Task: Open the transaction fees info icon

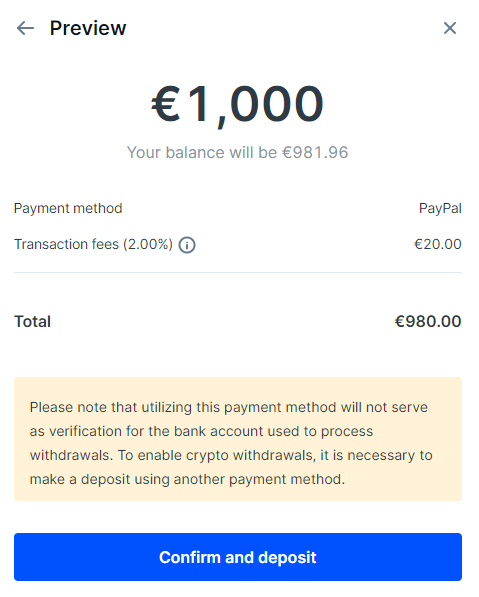Action: pyautogui.click(x=187, y=245)
